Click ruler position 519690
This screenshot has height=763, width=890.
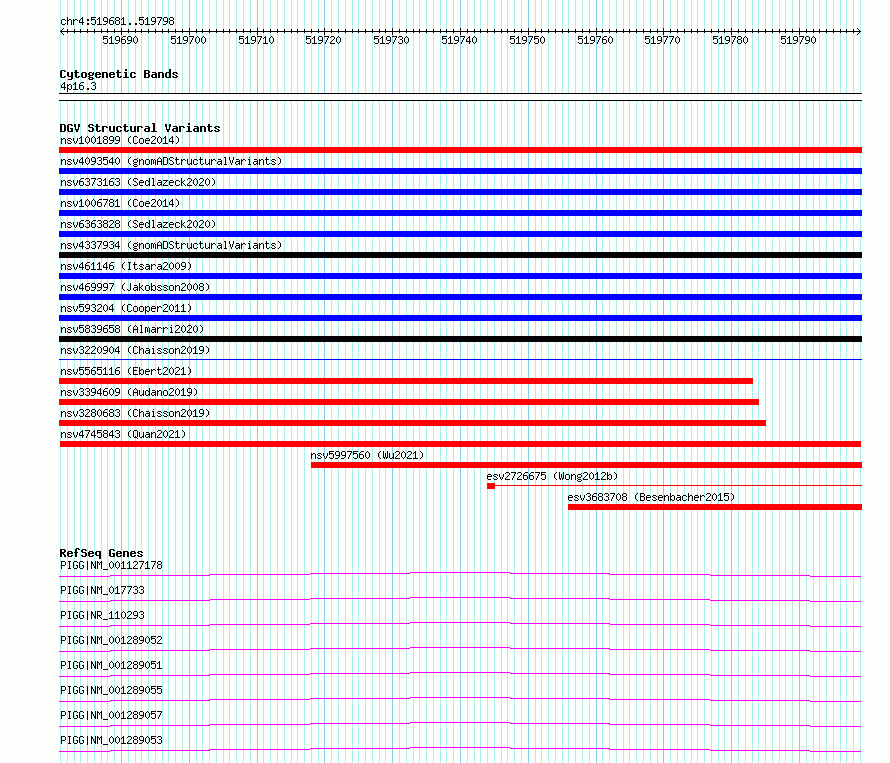pyautogui.click(x=120, y=40)
